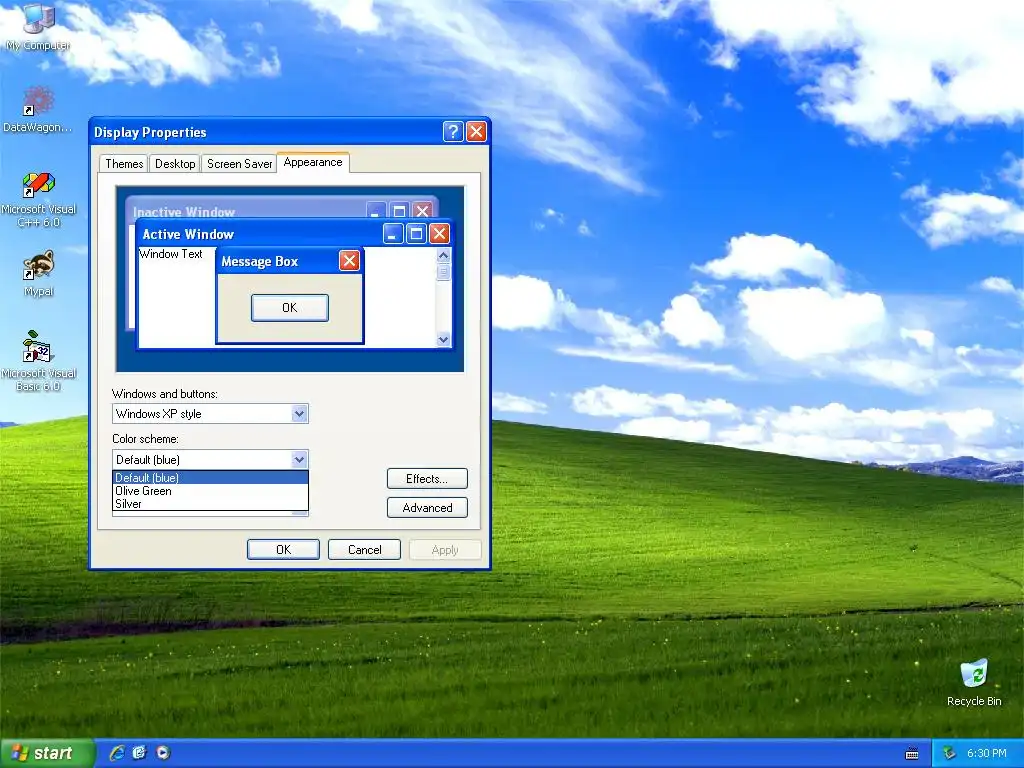Image resolution: width=1024 pixels, height=768 pixels.
Task: Click the Active Window preview close icon
Action: click(440, 234)
